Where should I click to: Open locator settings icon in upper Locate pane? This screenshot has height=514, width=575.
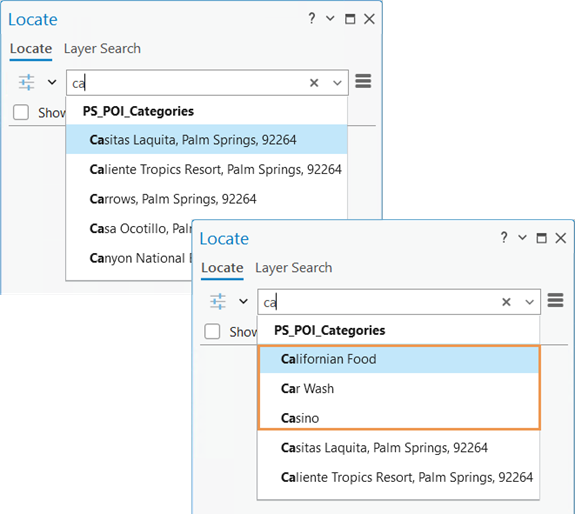point(26,82)
